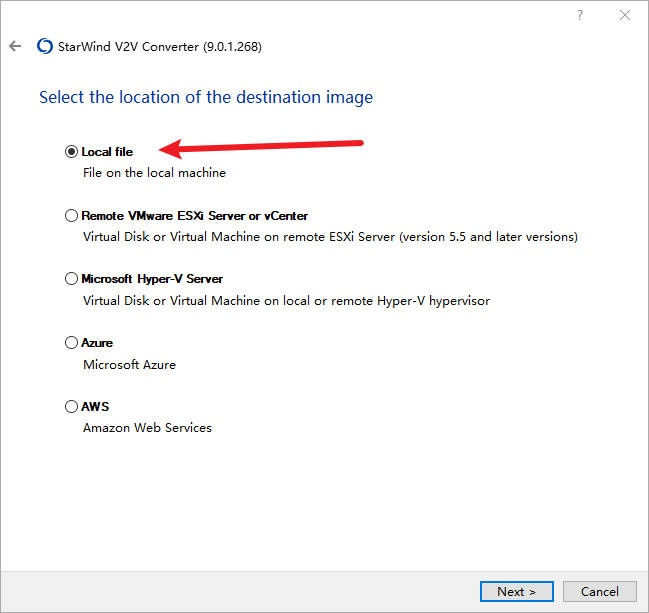Image resolution: width=649 pixels, height=613 pixels.
Task: Select the Microsoft Hyper-V Server radio button
Action: pos(71,279)
